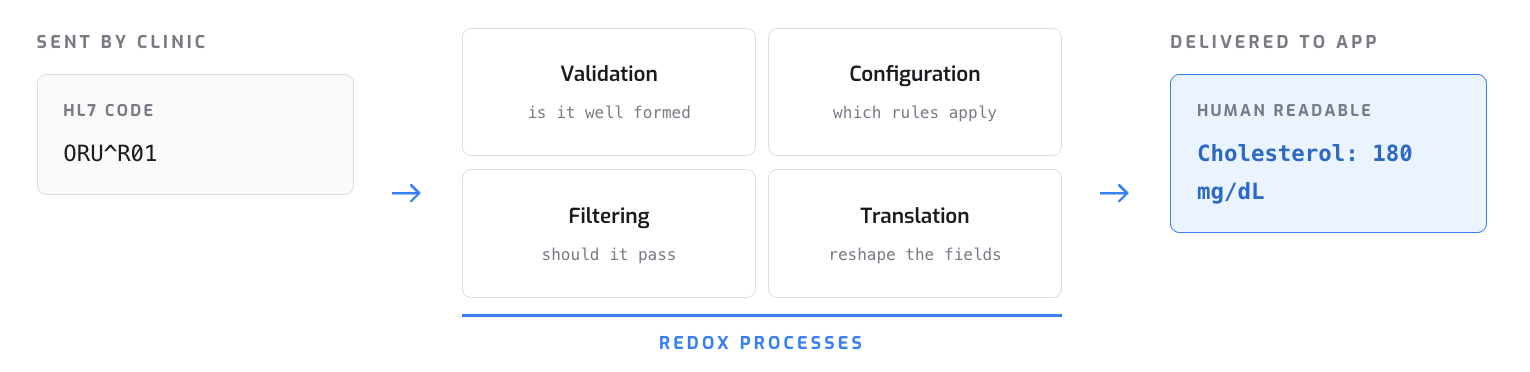The height and width of the screenshot is (372, 1530).
Task: Open the Translation process card
Action: click(x=915, y=234)
